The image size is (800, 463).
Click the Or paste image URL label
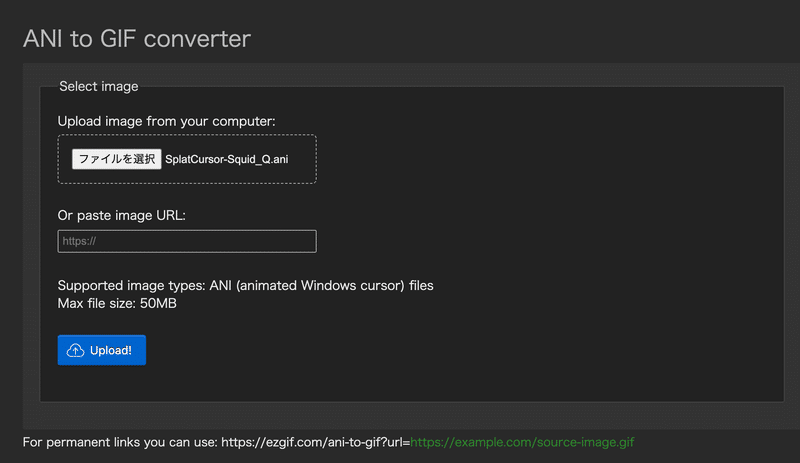[x=121, y=215]
